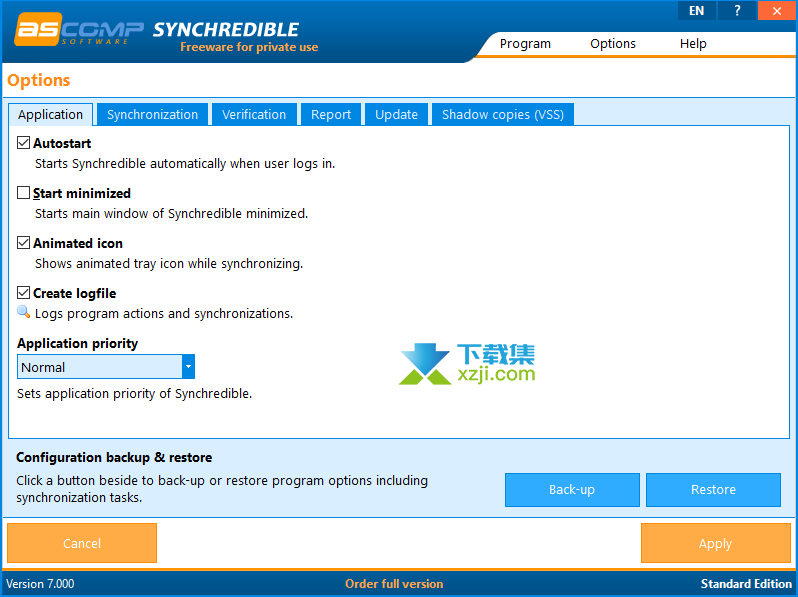Open the Application priority dropdown arrow
The image size is (798, 597).
[188, 366]
